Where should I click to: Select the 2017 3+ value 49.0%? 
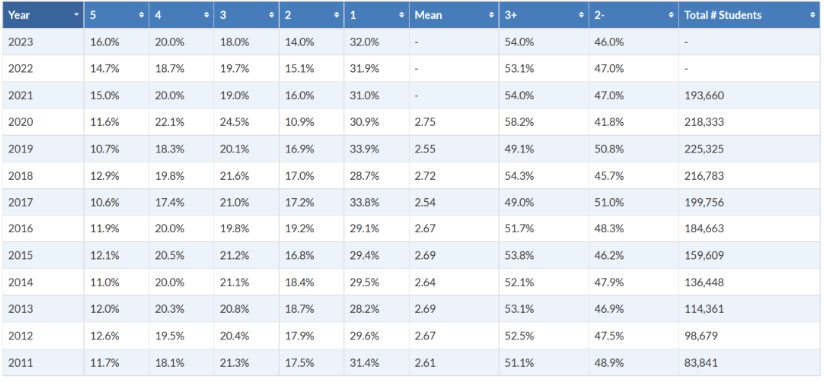point(519,202)
